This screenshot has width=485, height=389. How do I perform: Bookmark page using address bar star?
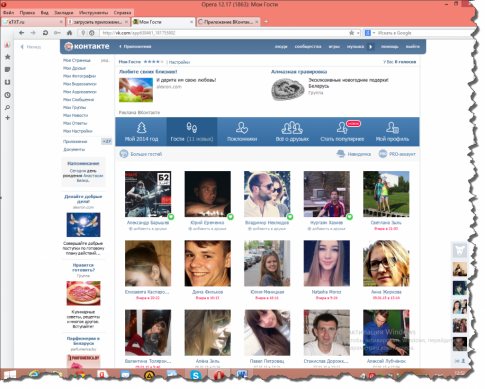[x=351, y=33]
